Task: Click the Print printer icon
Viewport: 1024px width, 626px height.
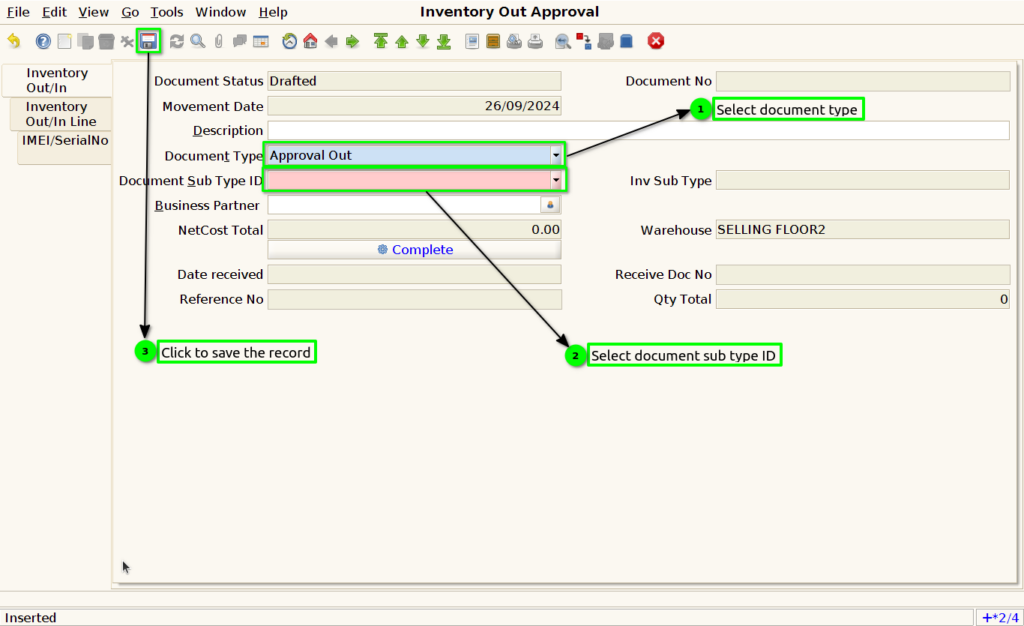Action: [535, 41]
